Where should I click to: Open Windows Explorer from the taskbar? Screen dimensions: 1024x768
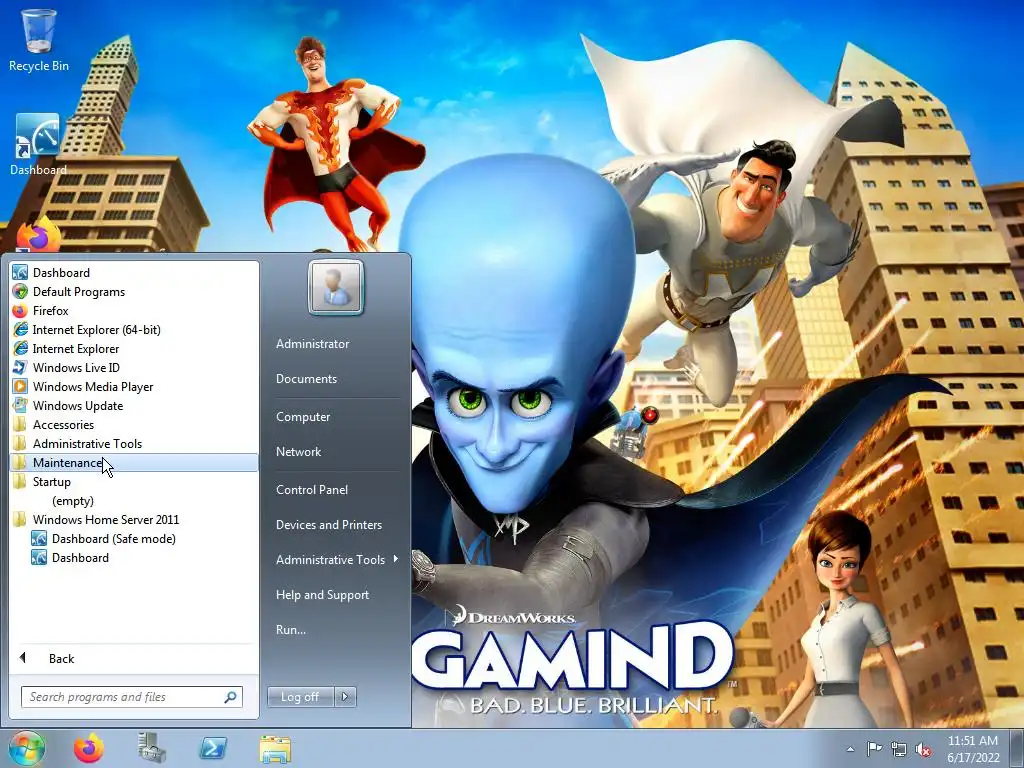tap(275, 749)
